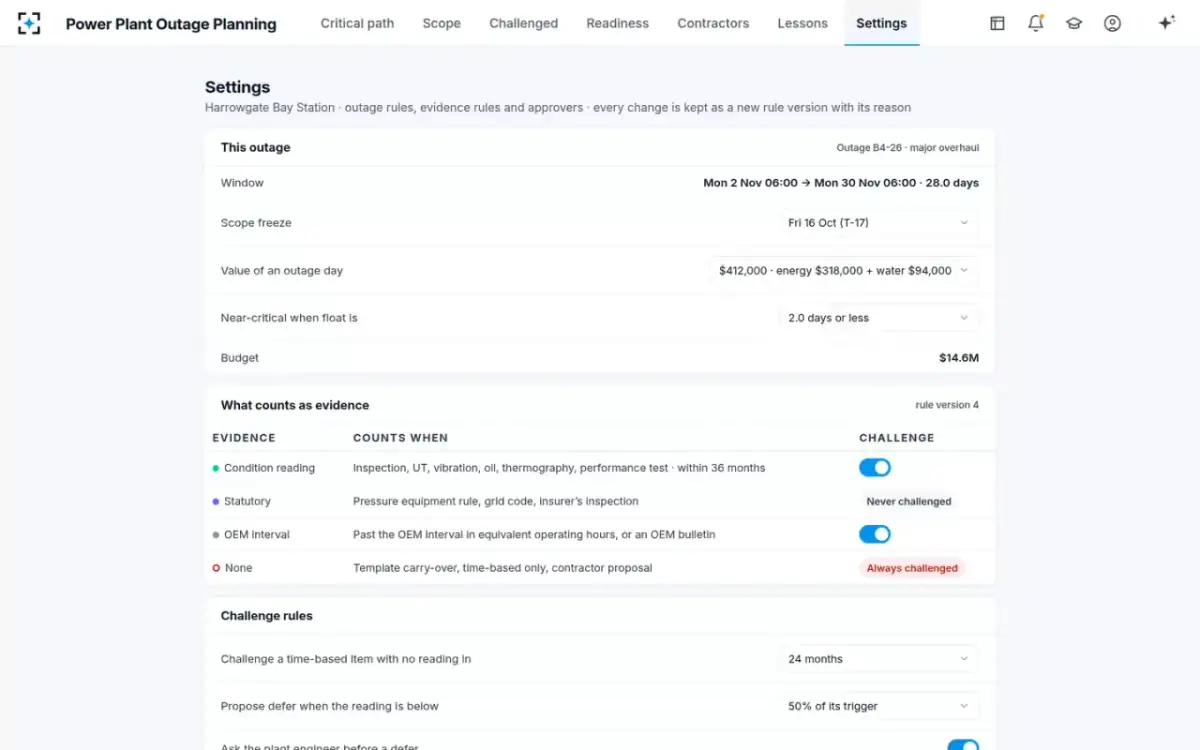Click the app logo icon
Viewport: 1200px width, 750px height.
(x=29, y=23)
